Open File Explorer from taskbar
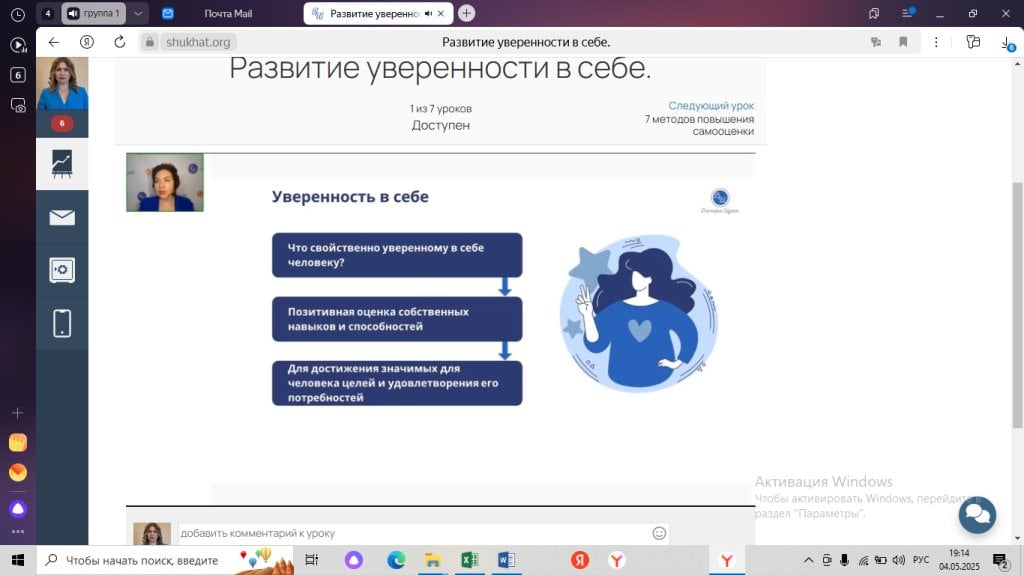 [432, 560]
